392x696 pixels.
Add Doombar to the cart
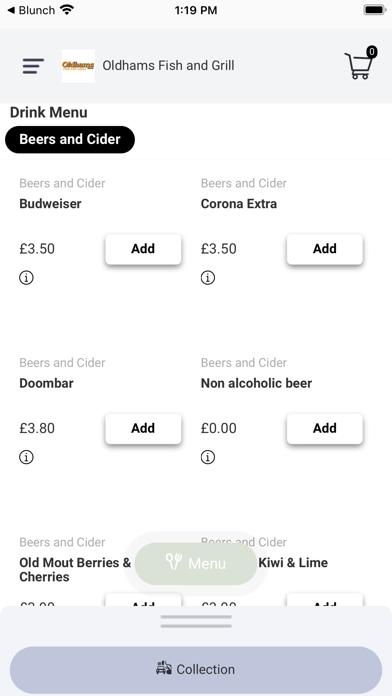point(143,428)
